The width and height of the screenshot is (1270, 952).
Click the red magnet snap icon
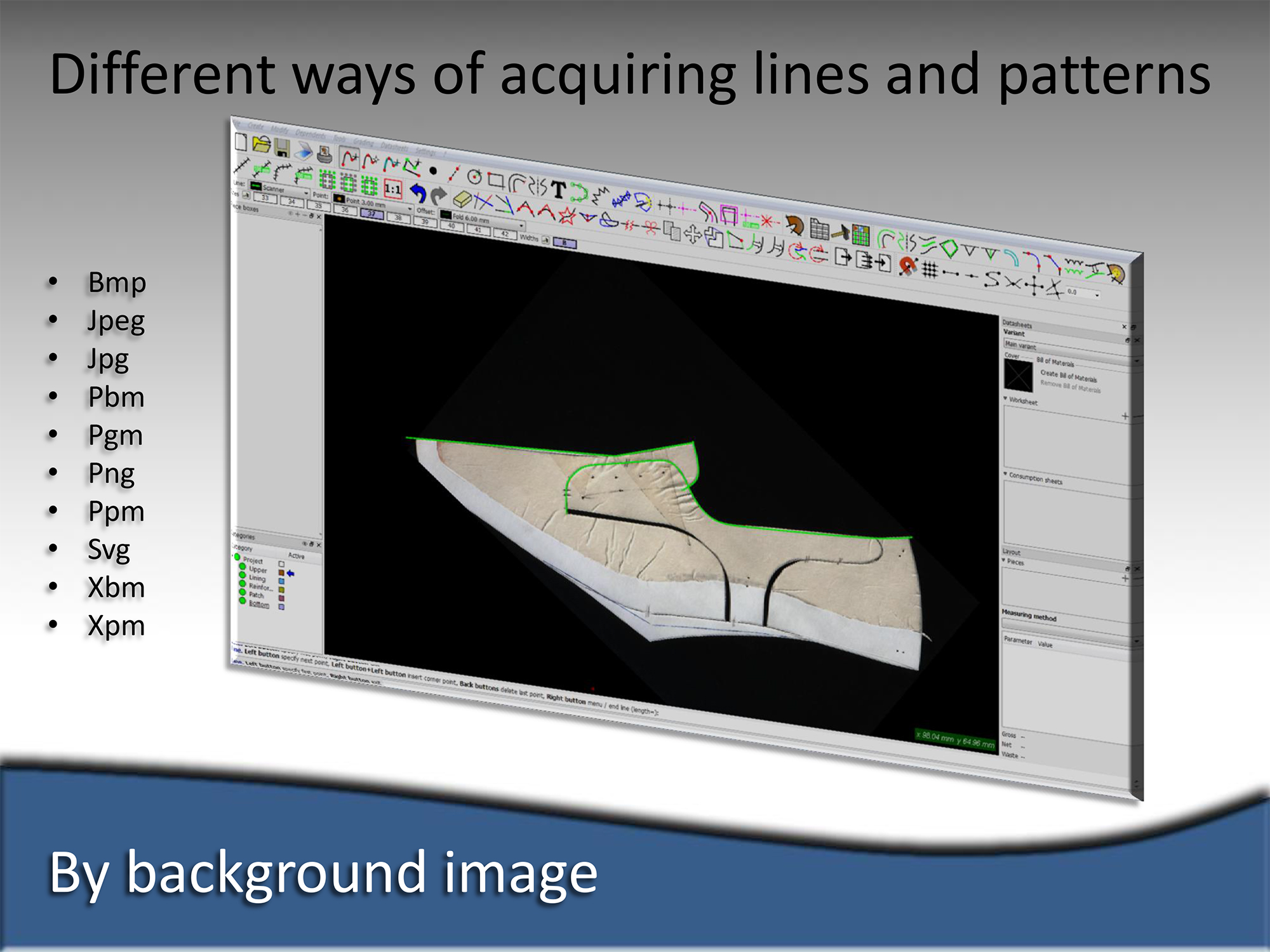click(x=908, y=265)
